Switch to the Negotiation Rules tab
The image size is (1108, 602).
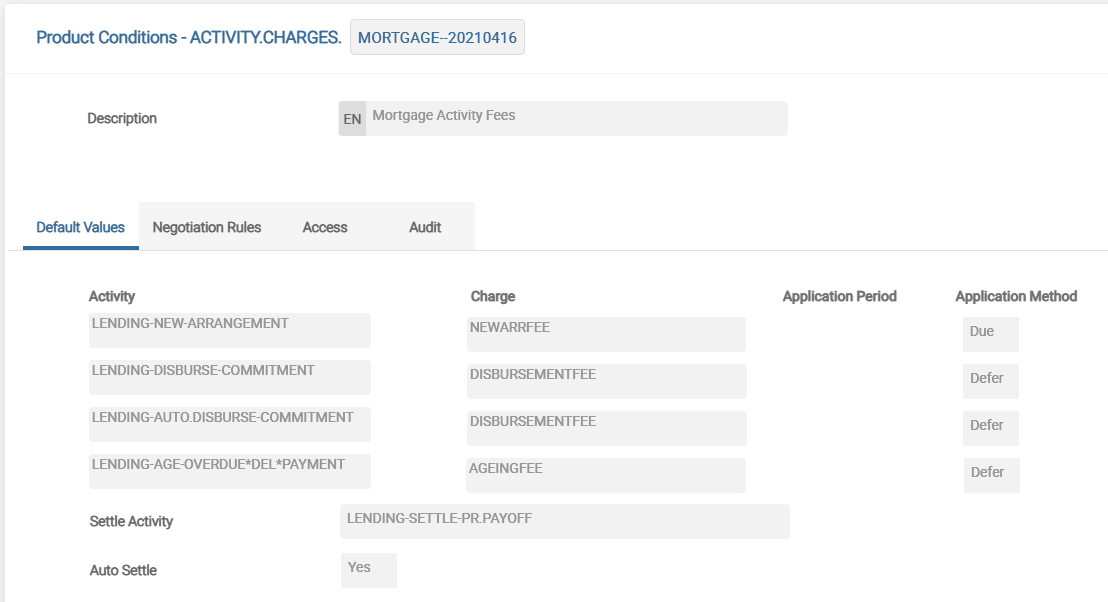(206, 227)
